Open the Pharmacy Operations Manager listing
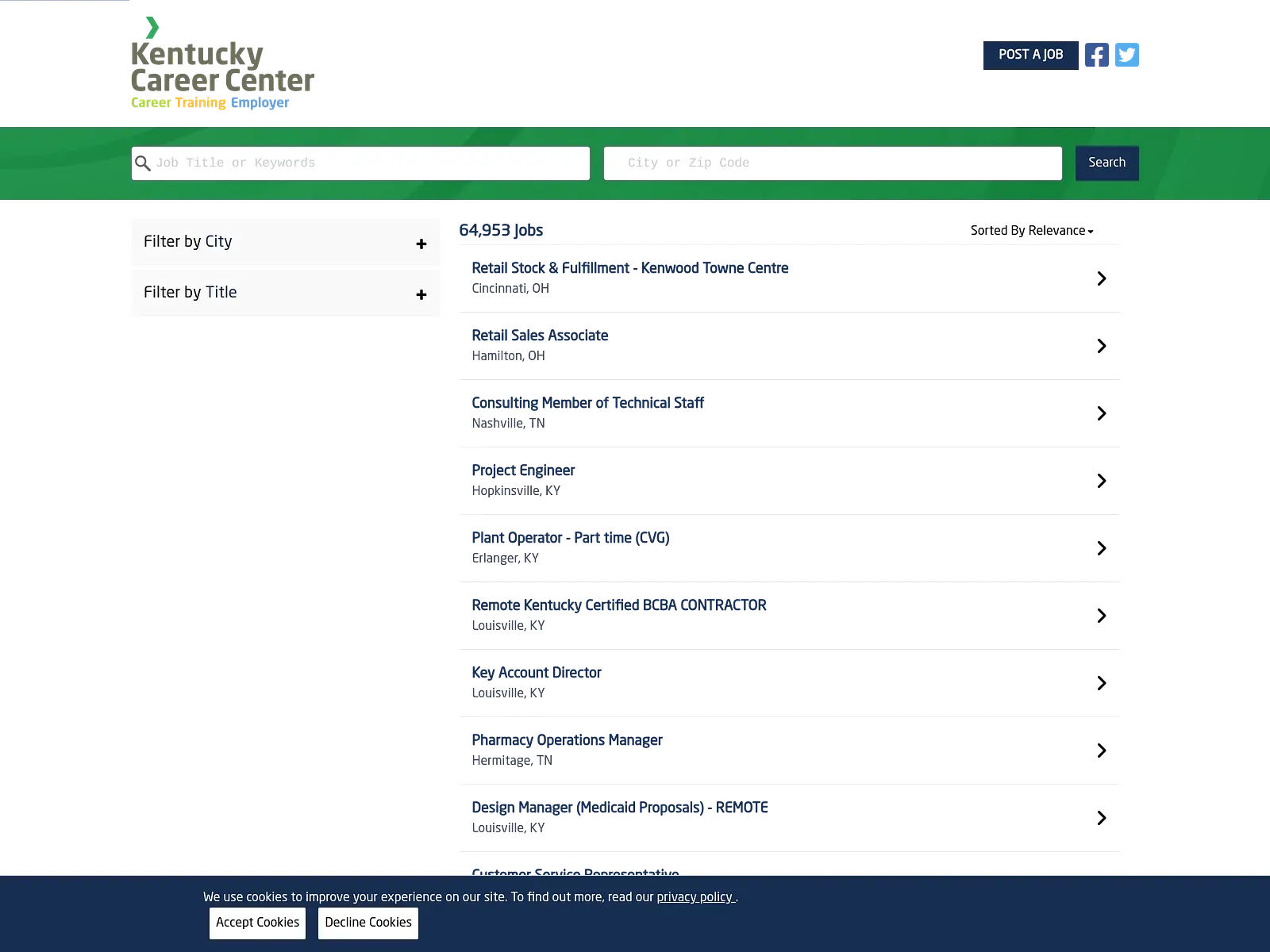 point(567,740)
